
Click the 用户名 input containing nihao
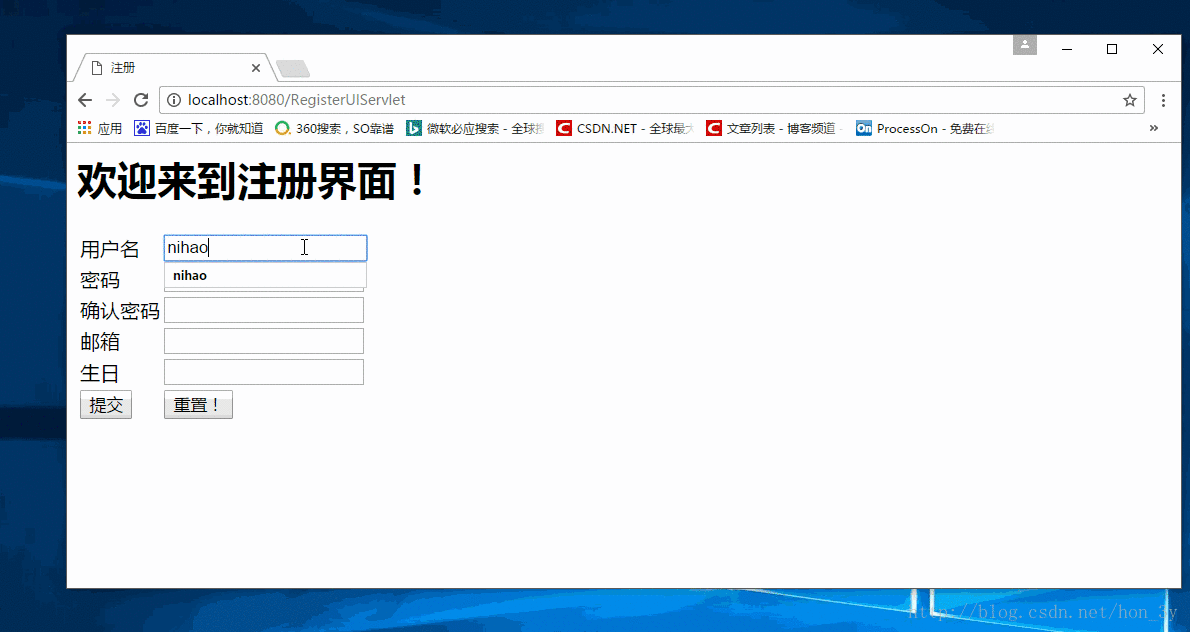tap(266, 248)
